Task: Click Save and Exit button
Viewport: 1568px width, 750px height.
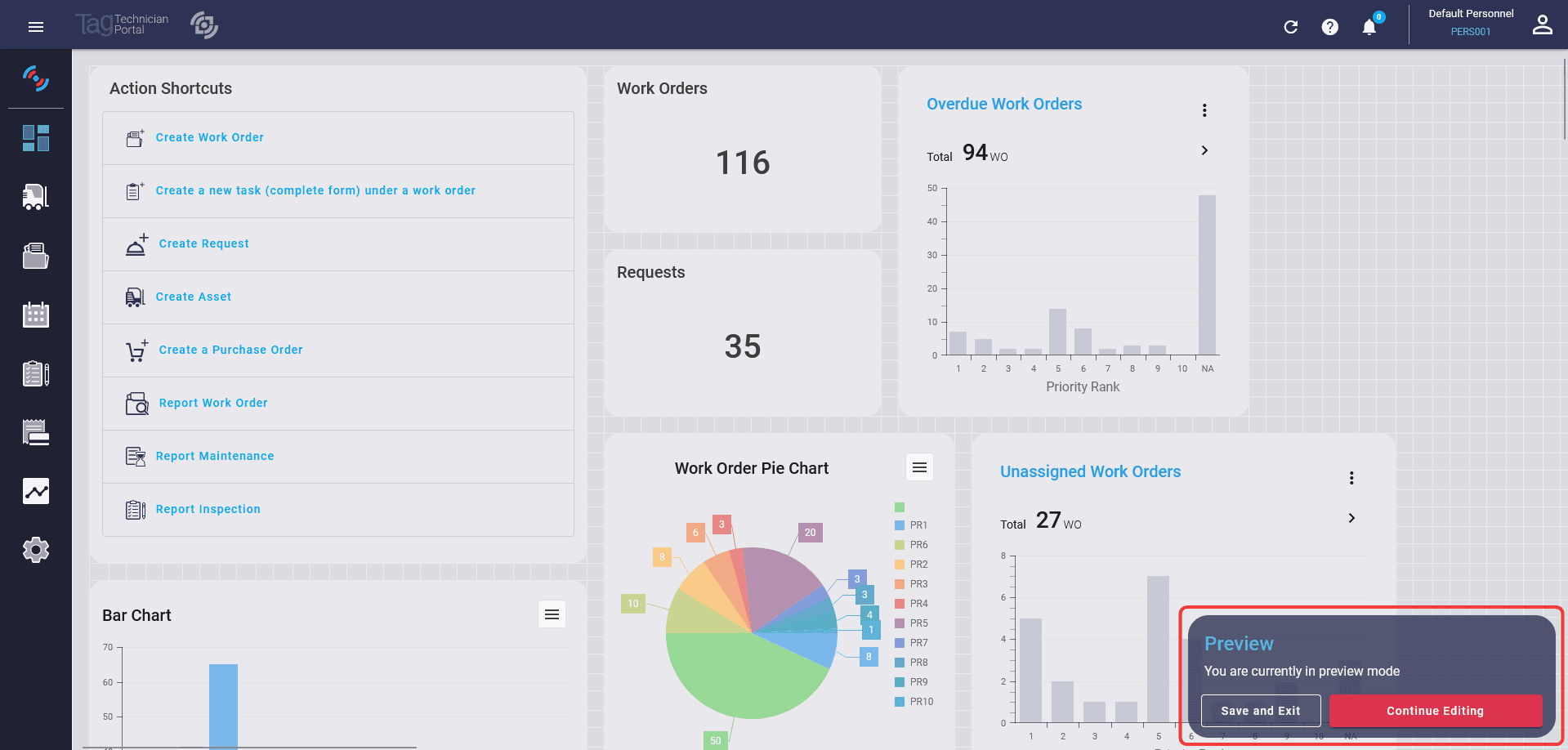Action: [x=1261, y=711]
